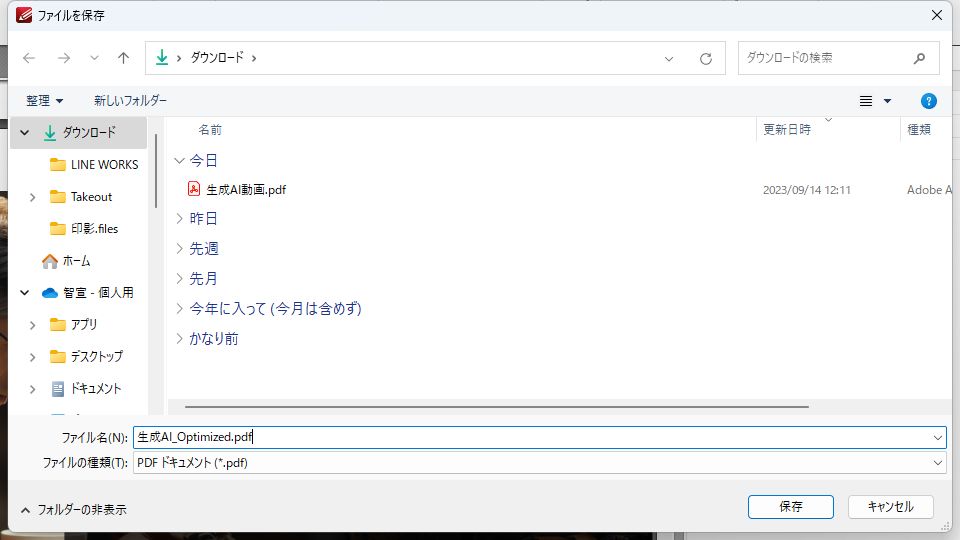Sort by 種類 column header
Image resolution: width=960 pixels, height=540 pixels.
click(919, 130)
